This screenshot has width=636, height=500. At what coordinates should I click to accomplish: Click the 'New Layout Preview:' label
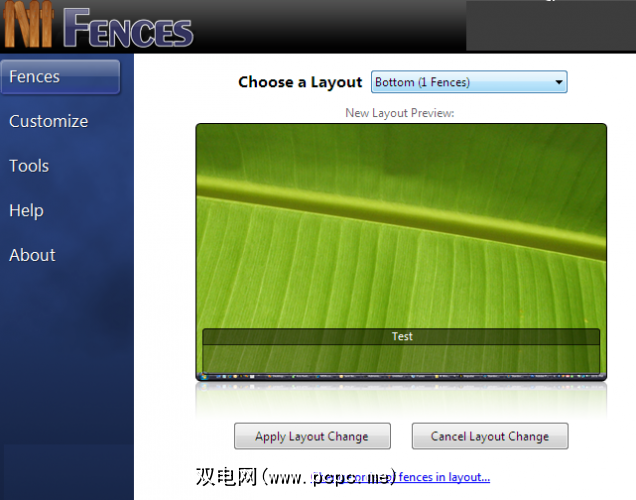pyautogui.click(x=400, y=113)
